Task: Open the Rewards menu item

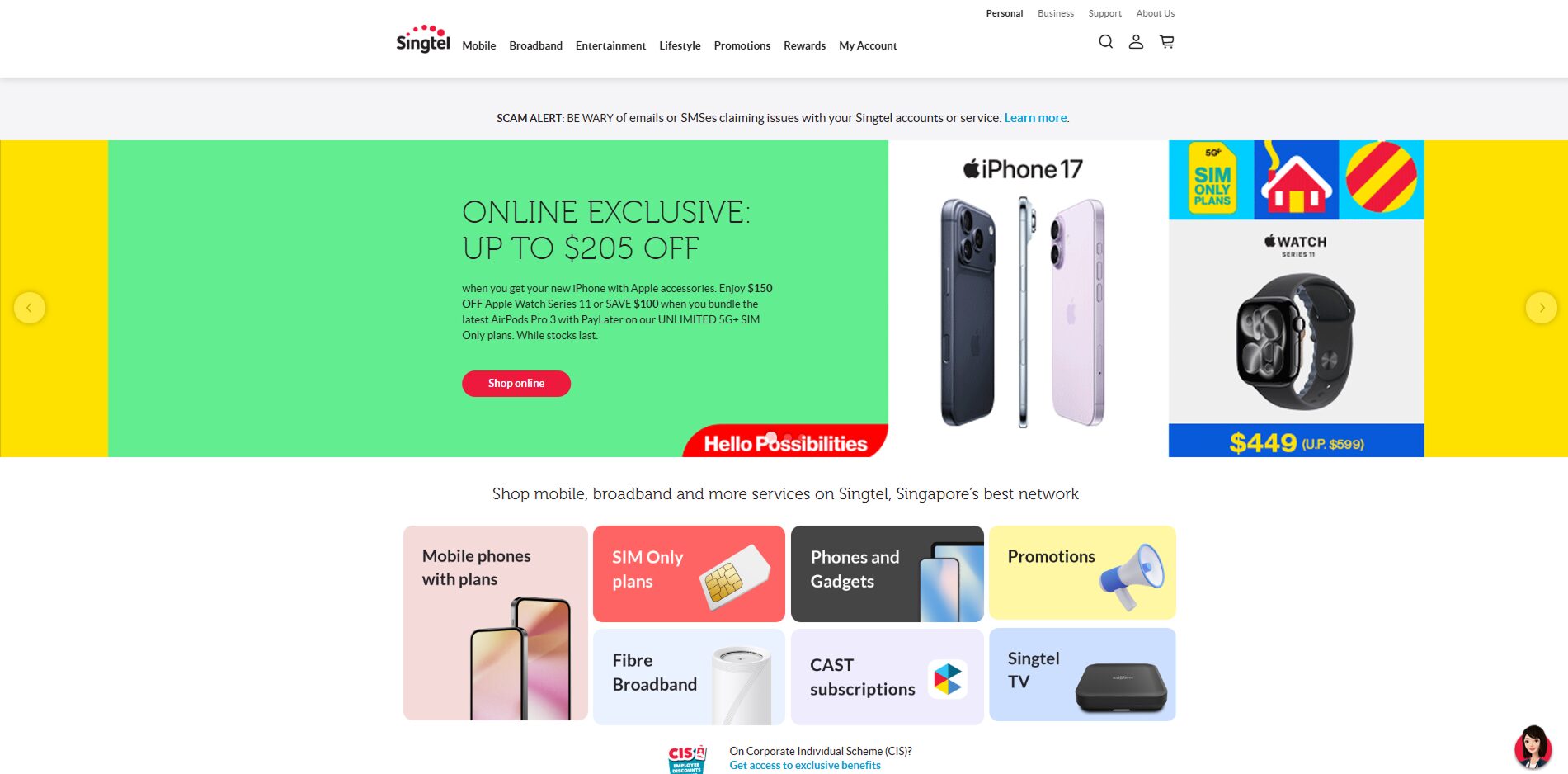Action: [x=804, y=45]
